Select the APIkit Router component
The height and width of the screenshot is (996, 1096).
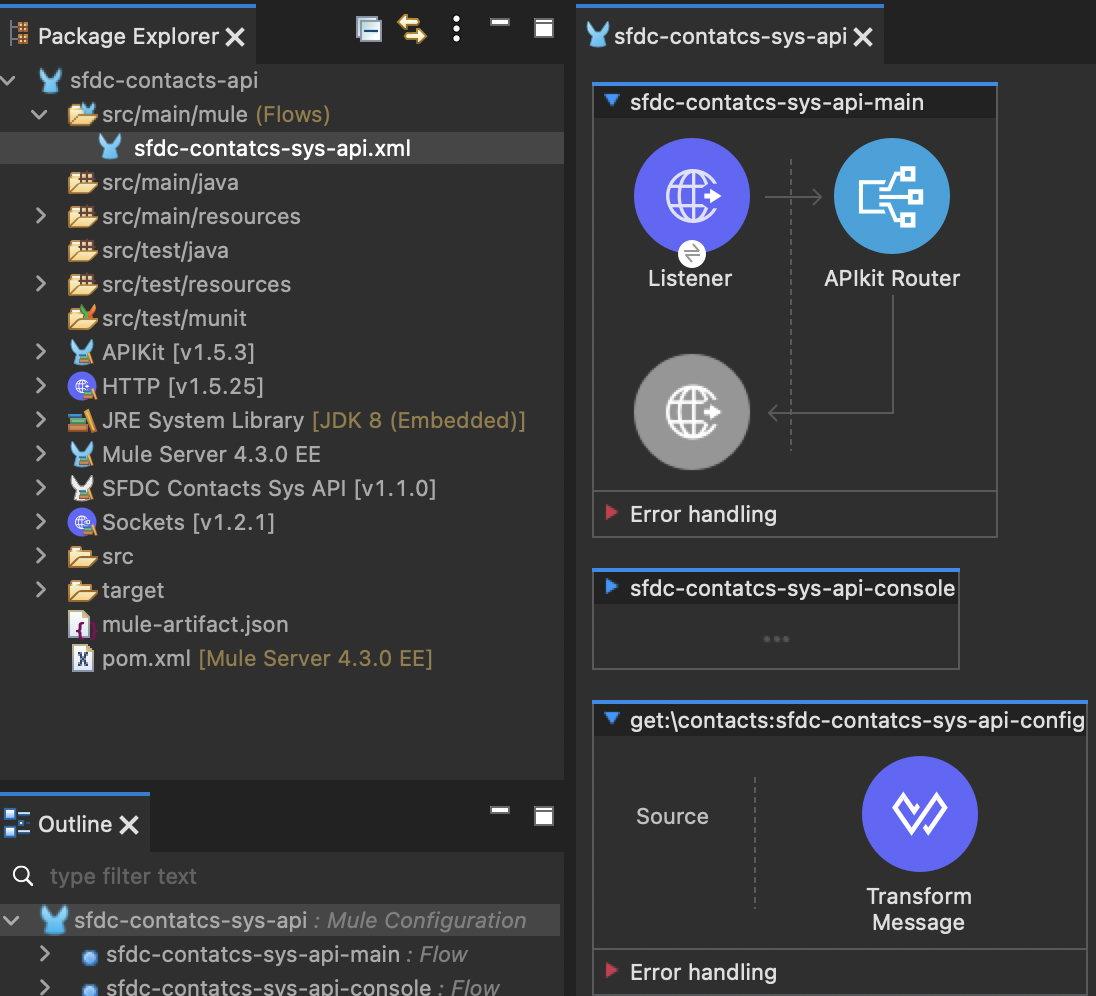point(892,196)
